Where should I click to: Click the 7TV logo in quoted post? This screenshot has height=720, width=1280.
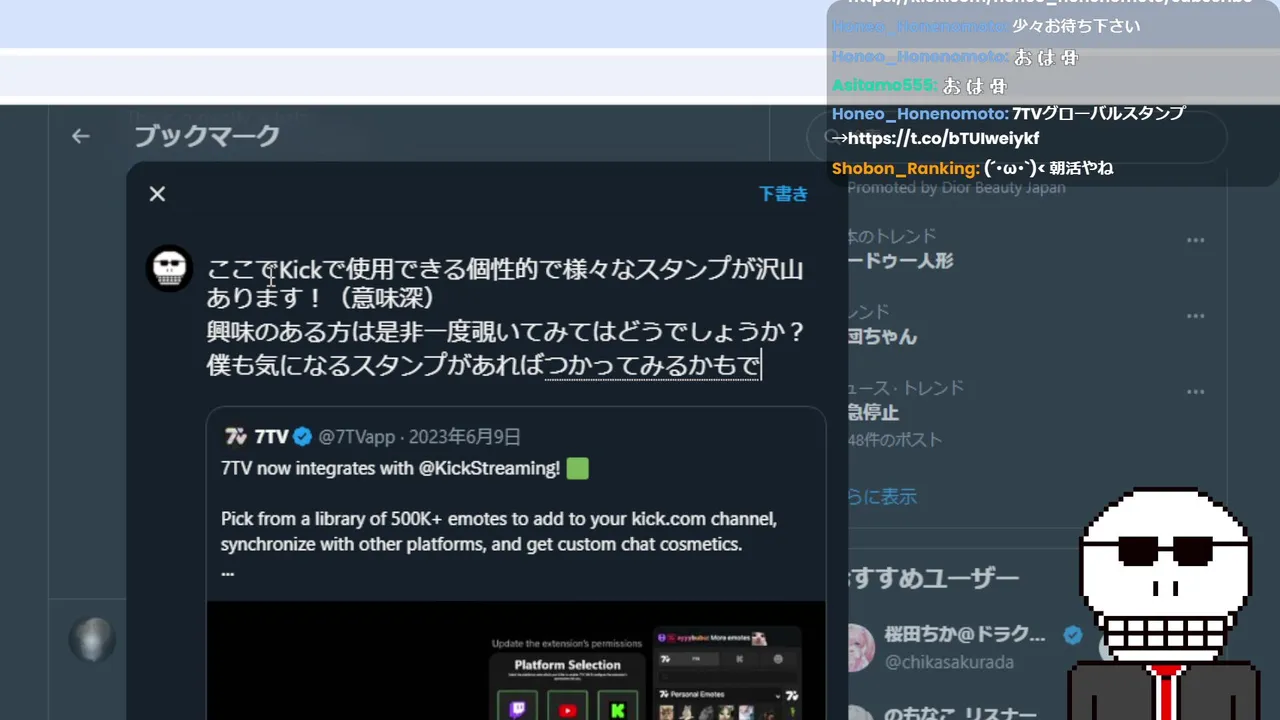point(236,437)
